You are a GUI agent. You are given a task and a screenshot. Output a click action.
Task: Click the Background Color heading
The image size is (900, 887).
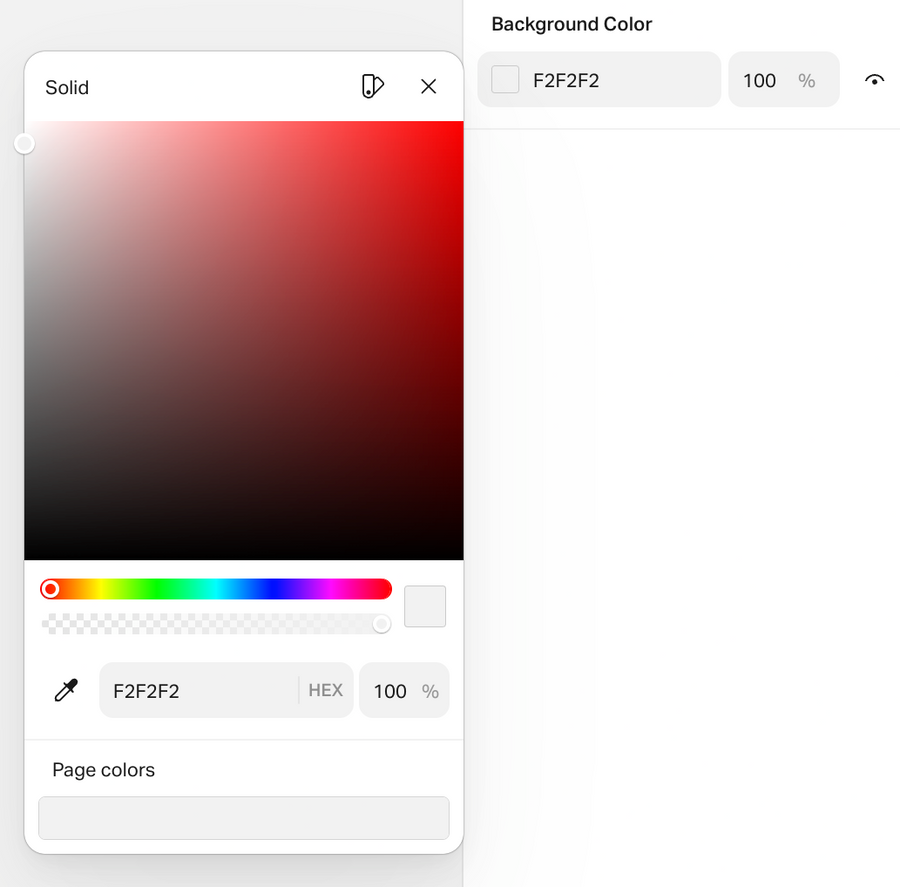pos(571,23)
